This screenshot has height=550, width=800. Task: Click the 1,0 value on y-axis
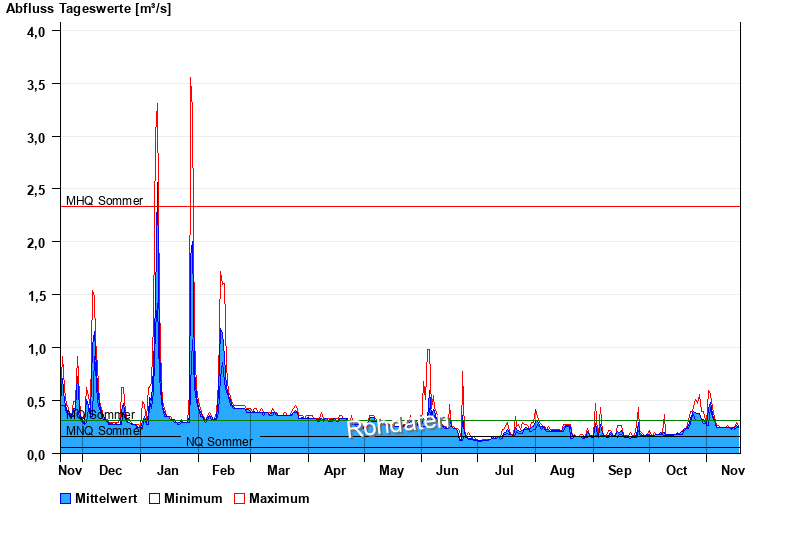(x=36, y=349)
